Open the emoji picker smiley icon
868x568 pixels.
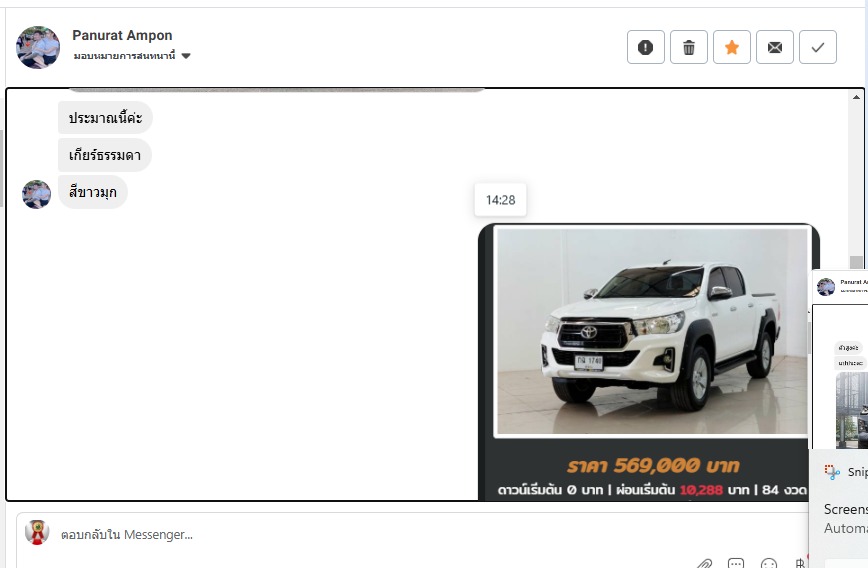click(769, 564)
